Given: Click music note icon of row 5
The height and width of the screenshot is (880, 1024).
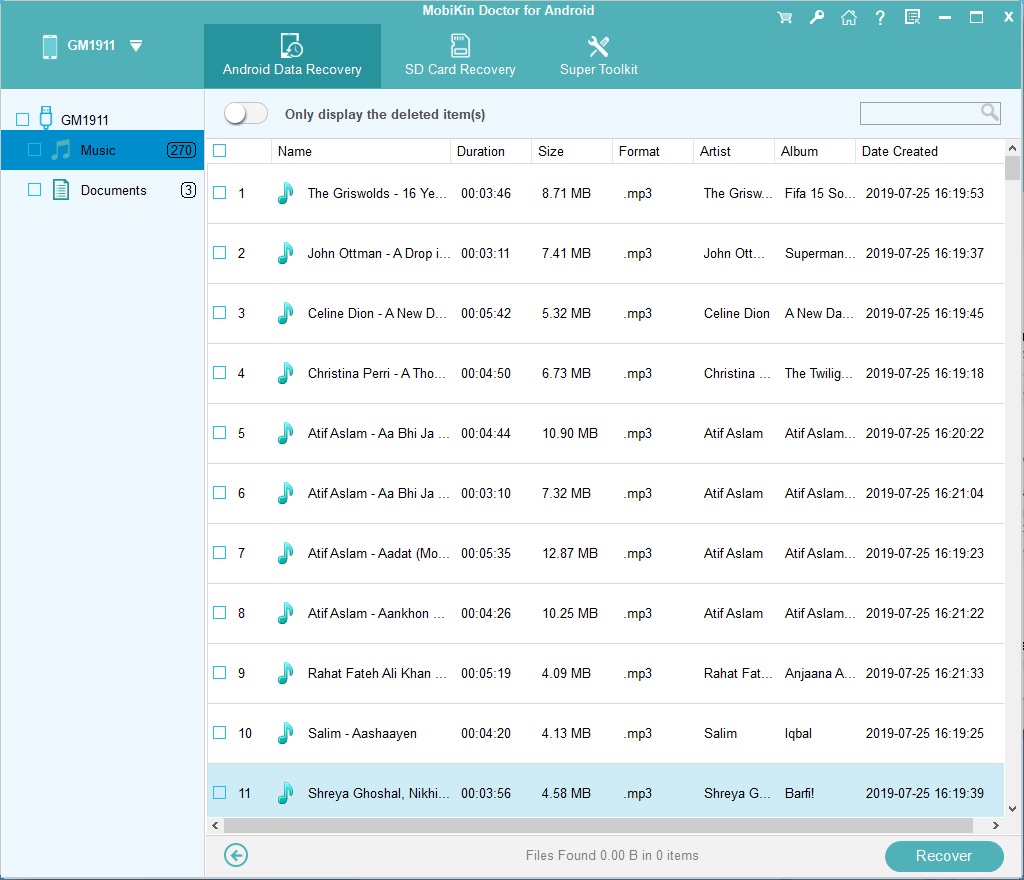Looking at the screenshot, I should click(x=285, y=433).
